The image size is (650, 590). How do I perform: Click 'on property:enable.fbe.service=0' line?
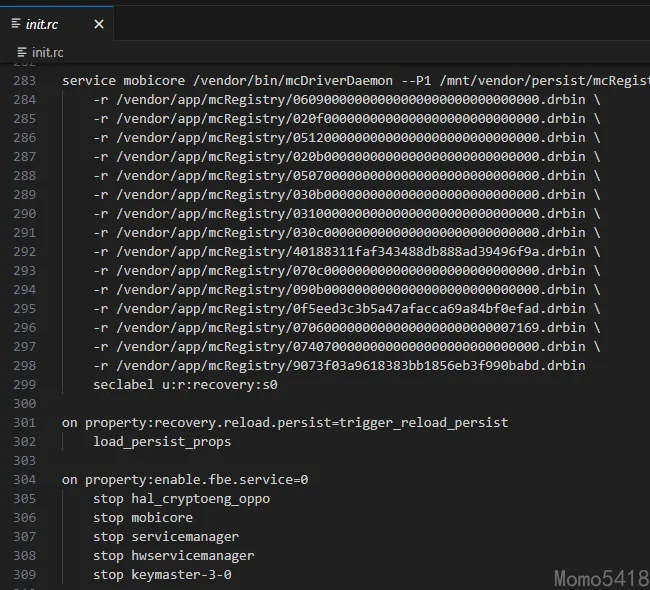pyautogui.click(x=185, y=479)
